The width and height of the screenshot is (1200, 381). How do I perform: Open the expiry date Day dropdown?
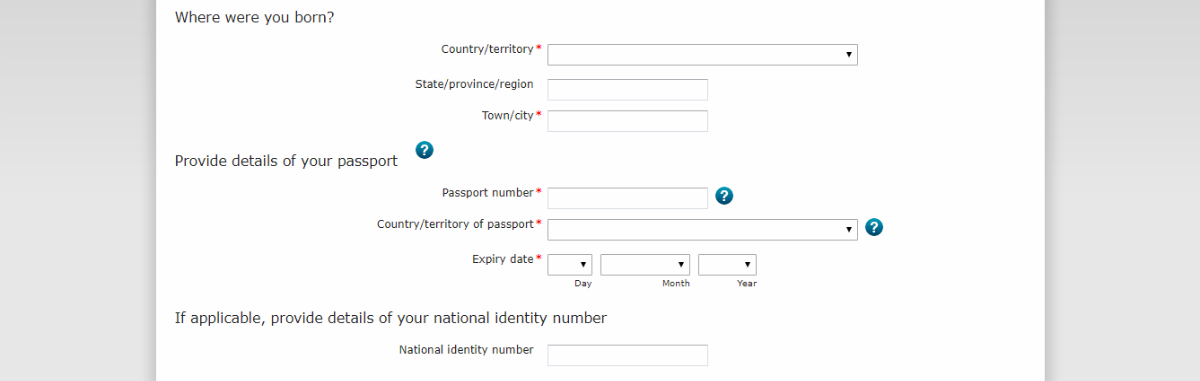[x=570, y=265]
